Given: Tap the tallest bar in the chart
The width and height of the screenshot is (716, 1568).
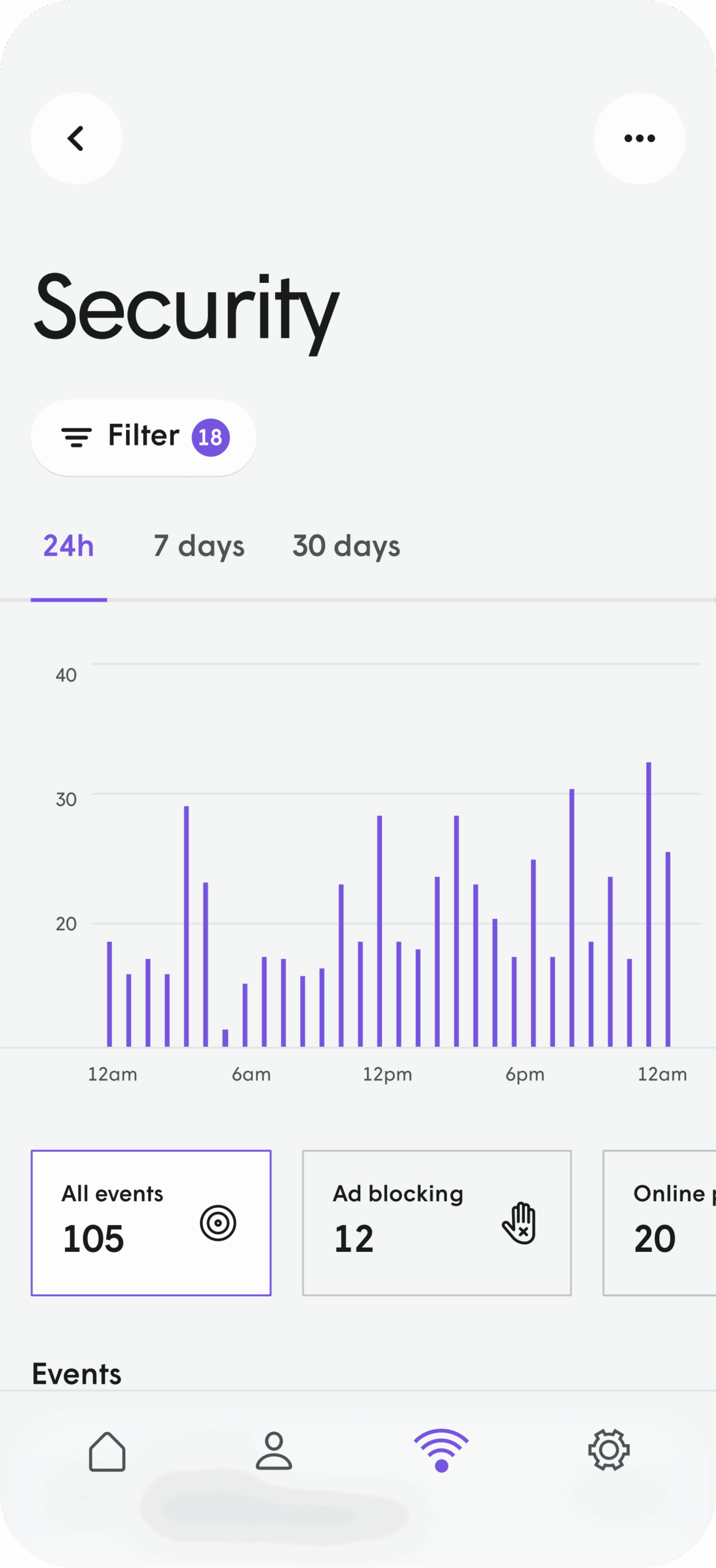Looking at the screenshot, I should click(x=649, y=904).
